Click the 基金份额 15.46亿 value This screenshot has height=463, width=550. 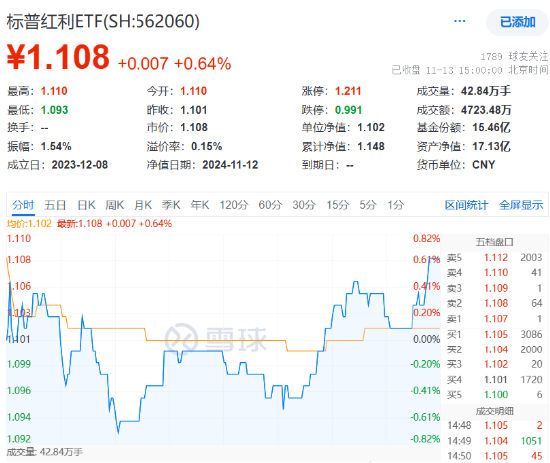(x=491, y=127)
